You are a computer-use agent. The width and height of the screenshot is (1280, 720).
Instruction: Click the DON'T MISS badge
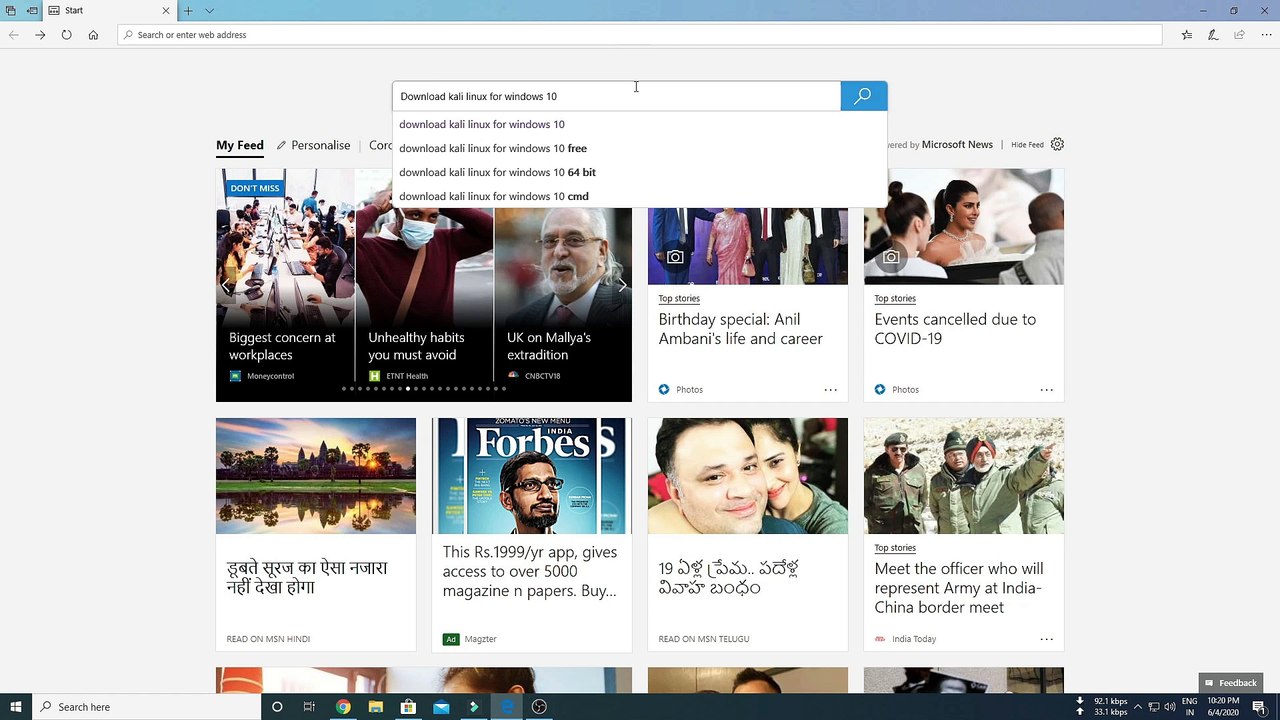(x=255, y=188)
